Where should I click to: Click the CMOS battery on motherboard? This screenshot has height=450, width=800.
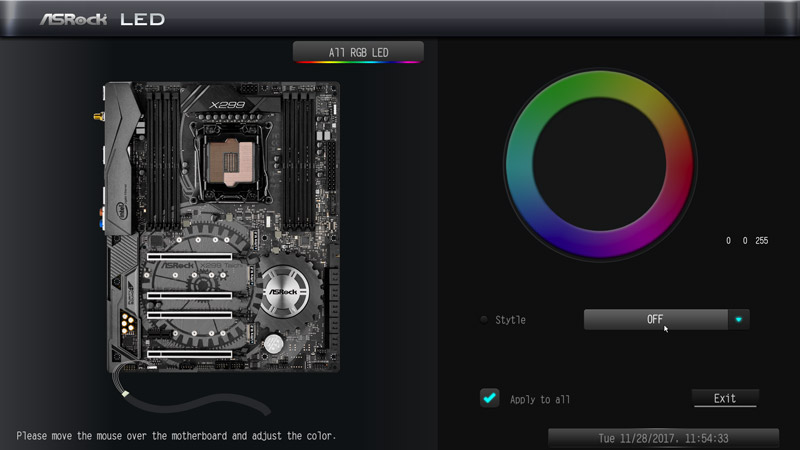pyautogui.click(x=273, y=343)
